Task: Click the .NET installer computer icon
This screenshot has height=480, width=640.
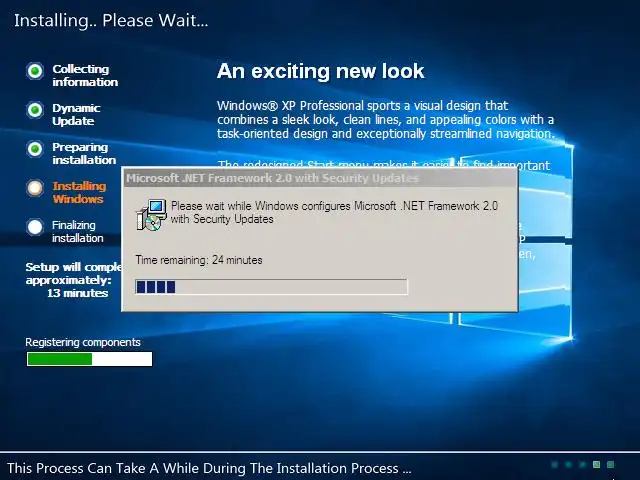Action: coord(151,215)
